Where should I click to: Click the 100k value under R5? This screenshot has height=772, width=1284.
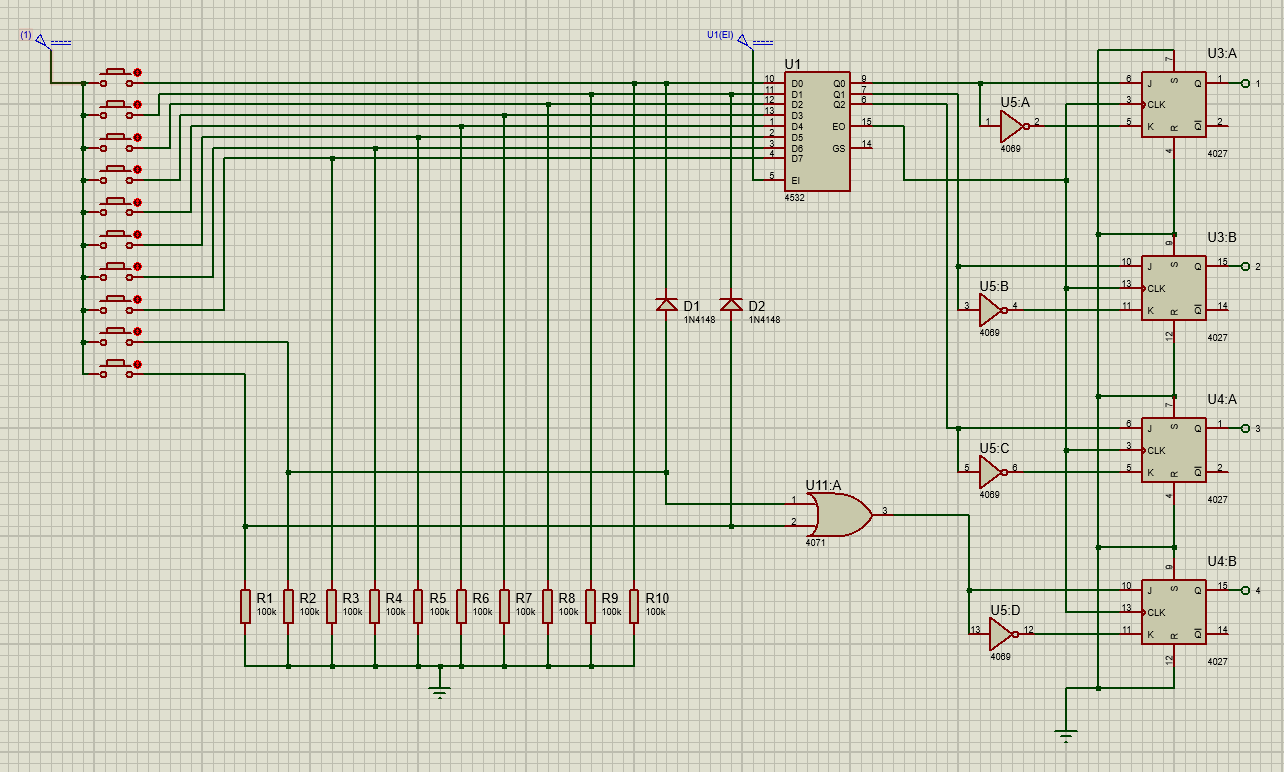click(x=440, y=612)
